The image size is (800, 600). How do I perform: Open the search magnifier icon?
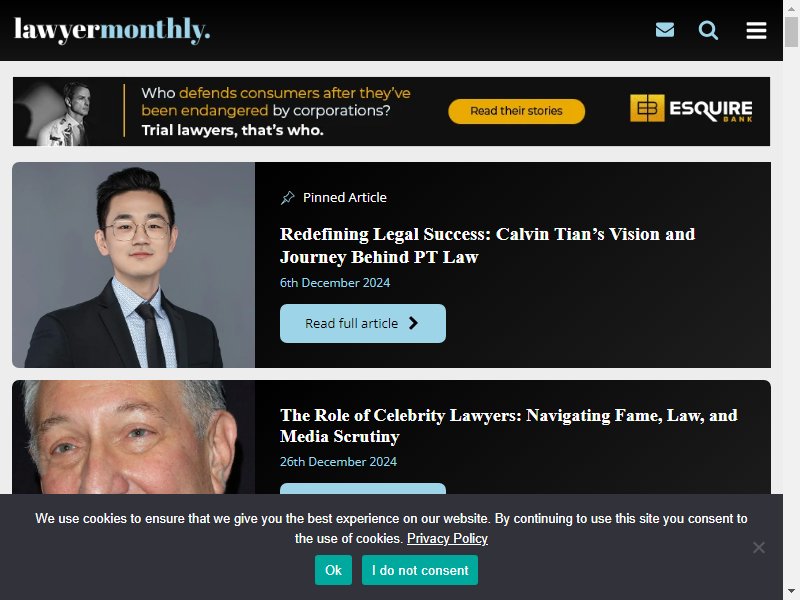[708, 30]
